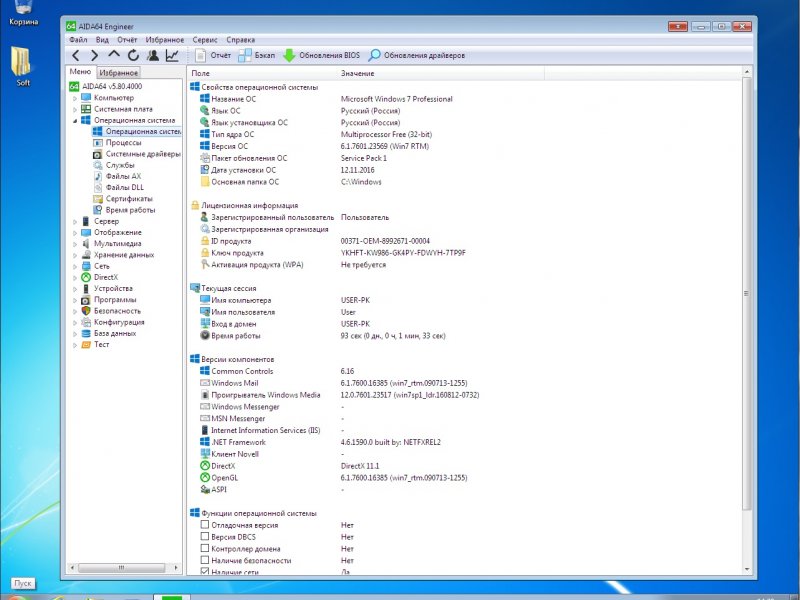Click the tree panel scroll left arrow

72,567
